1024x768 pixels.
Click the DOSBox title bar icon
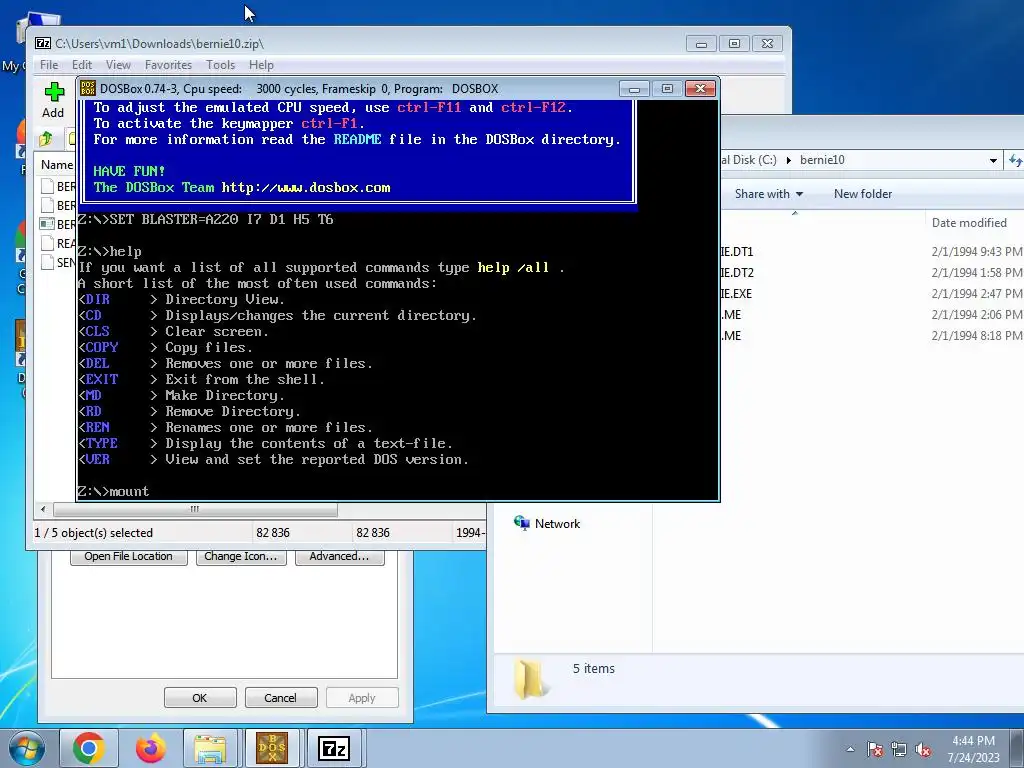tap(88, 88)
